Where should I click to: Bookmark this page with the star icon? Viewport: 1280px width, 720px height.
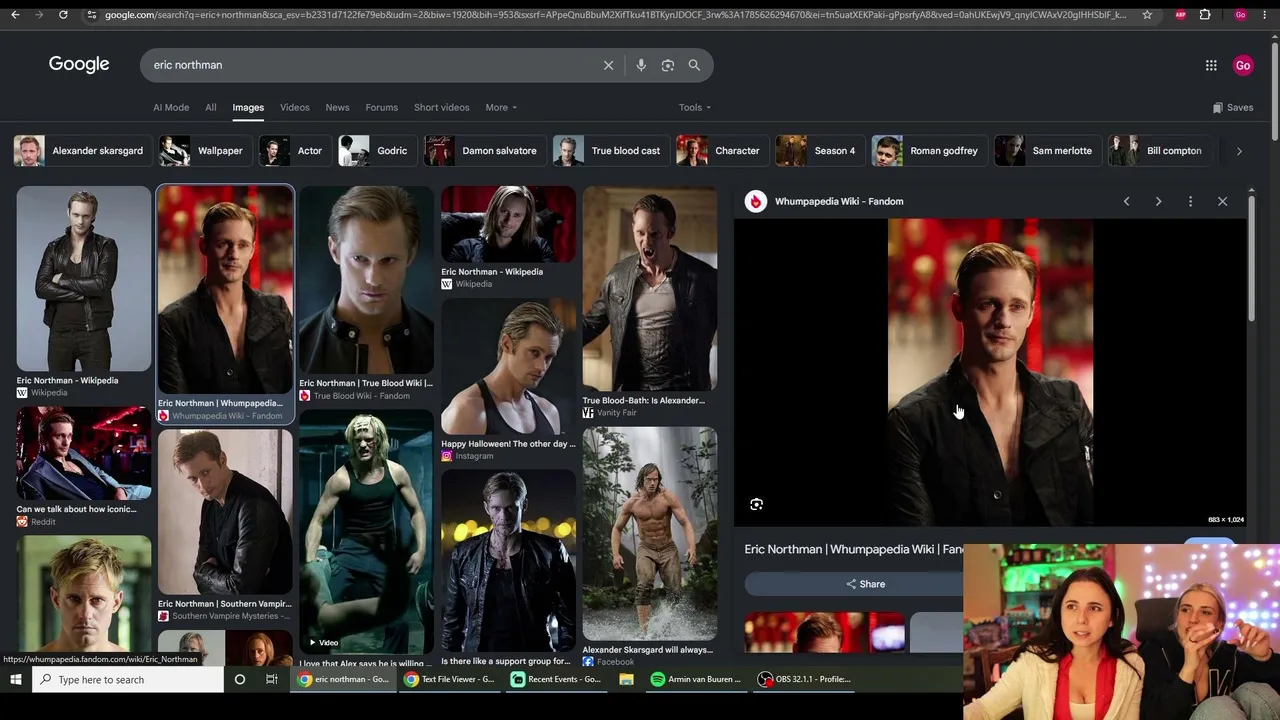pyautogui.click(x=1147, y=15)
